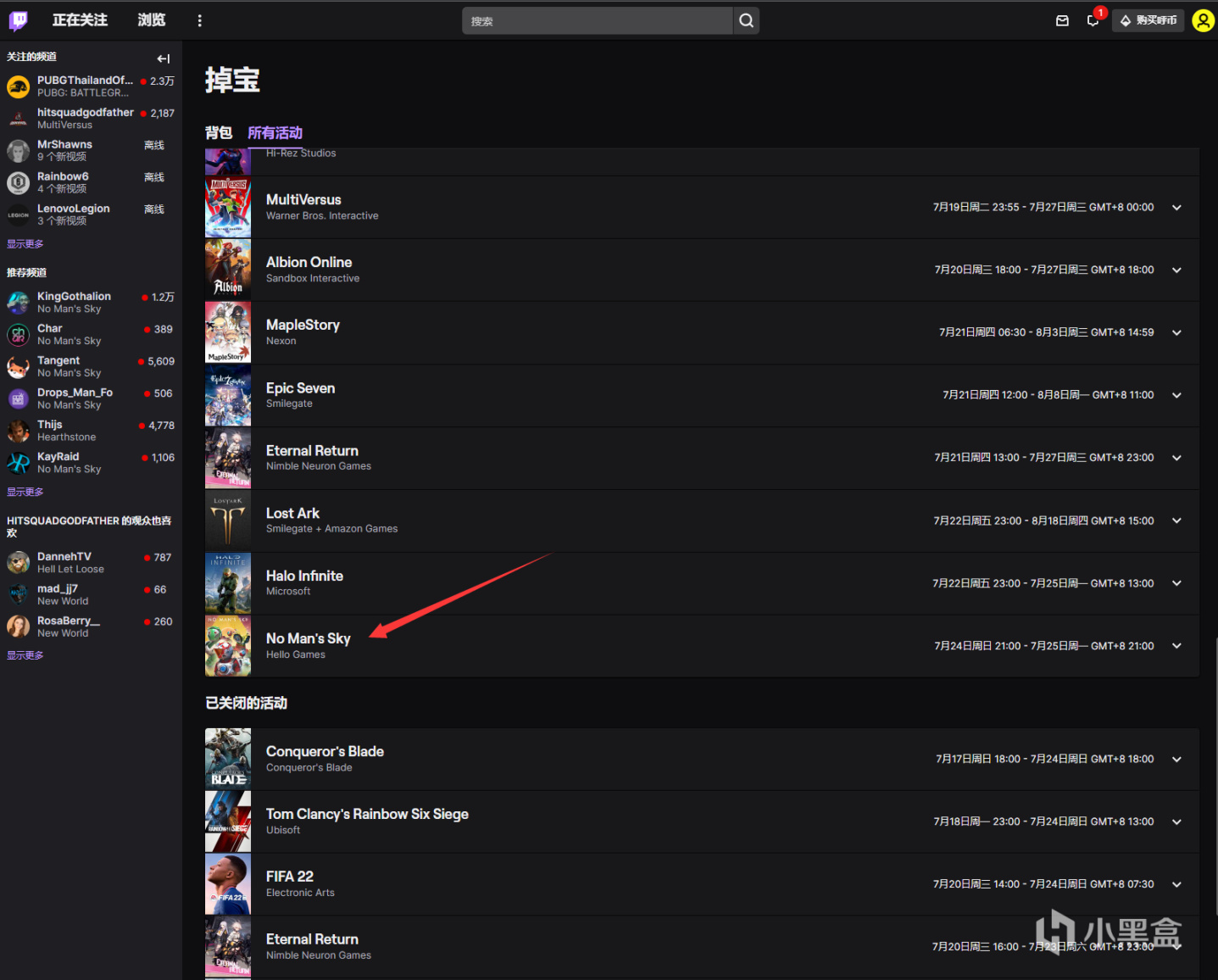
Task: Click the search magnifier button
Action: (746, 20)
